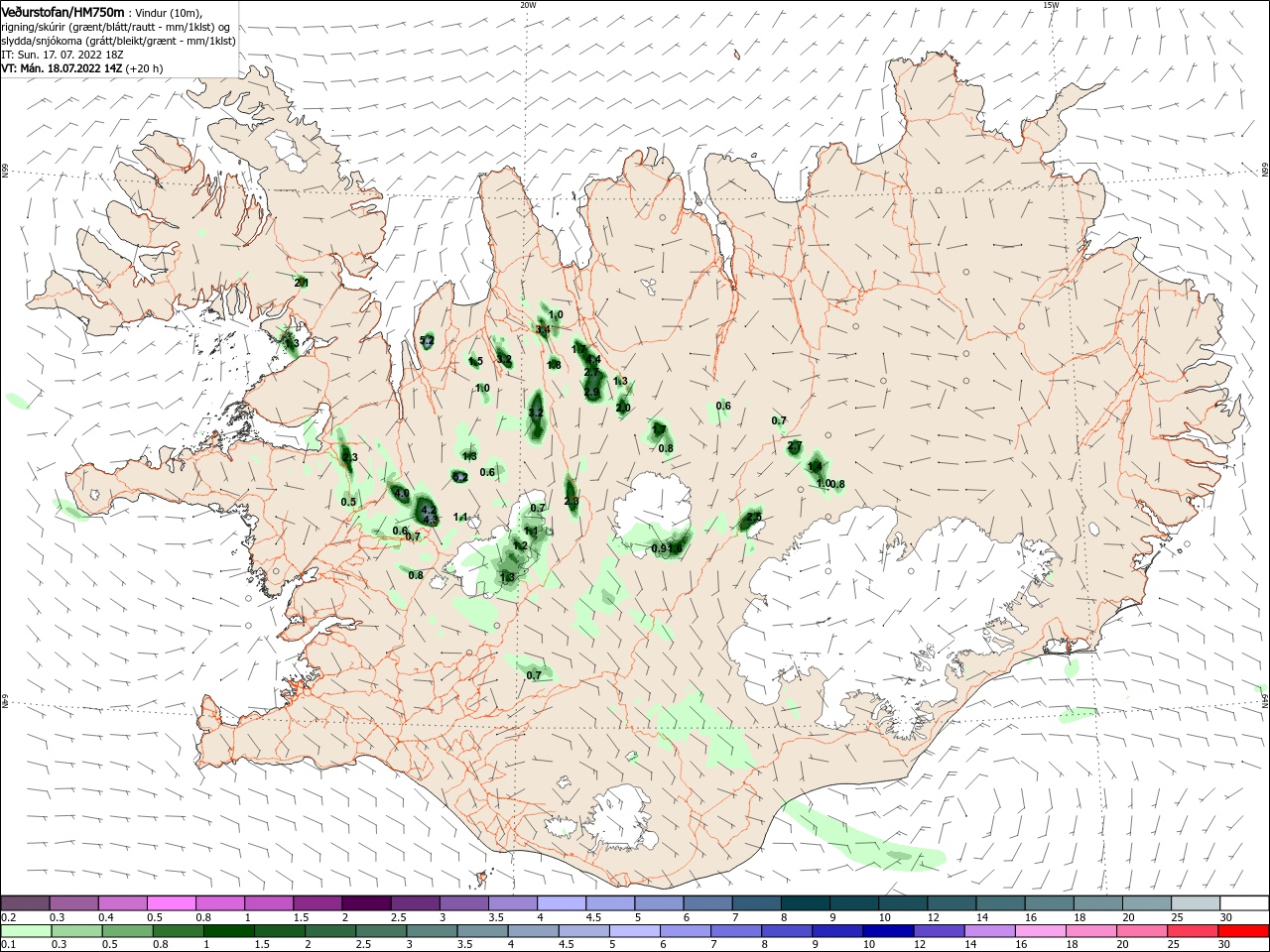Pick the upper legend swatch labeled 25

click(1196, 902)
